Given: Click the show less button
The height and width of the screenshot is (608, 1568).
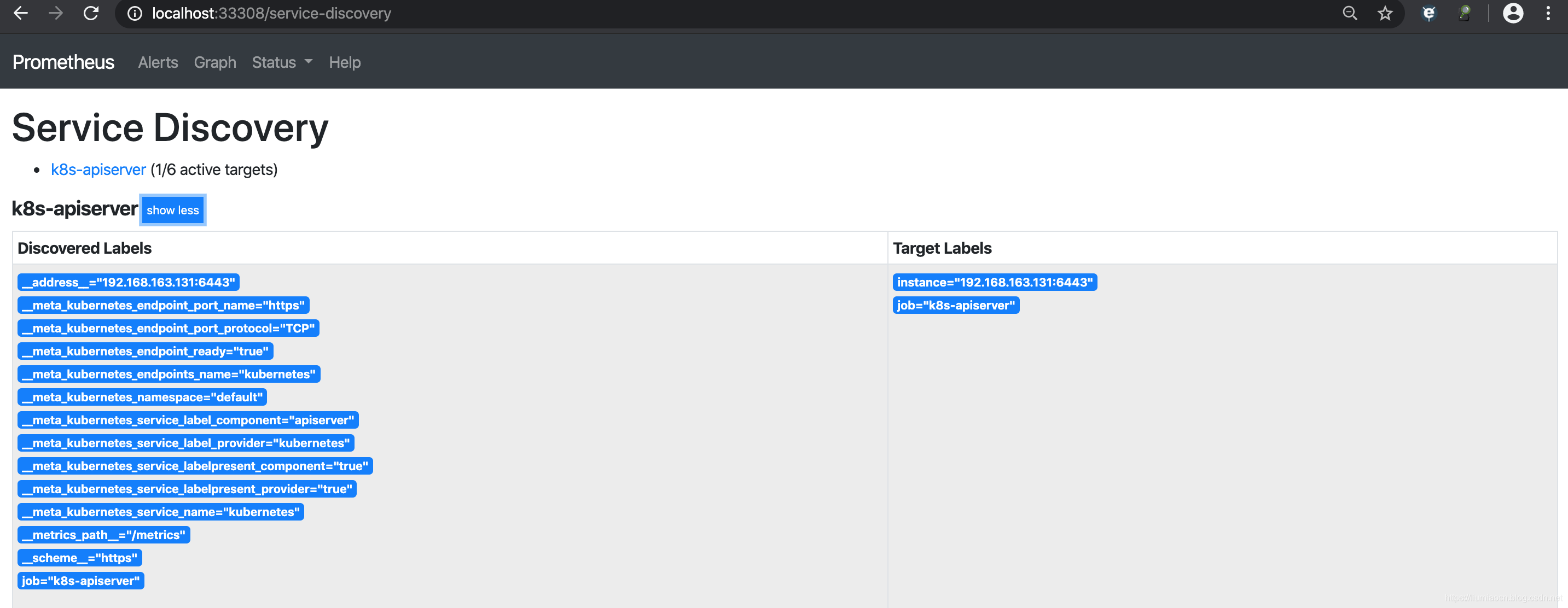Looking at the screenshot, I should point(173,210).
